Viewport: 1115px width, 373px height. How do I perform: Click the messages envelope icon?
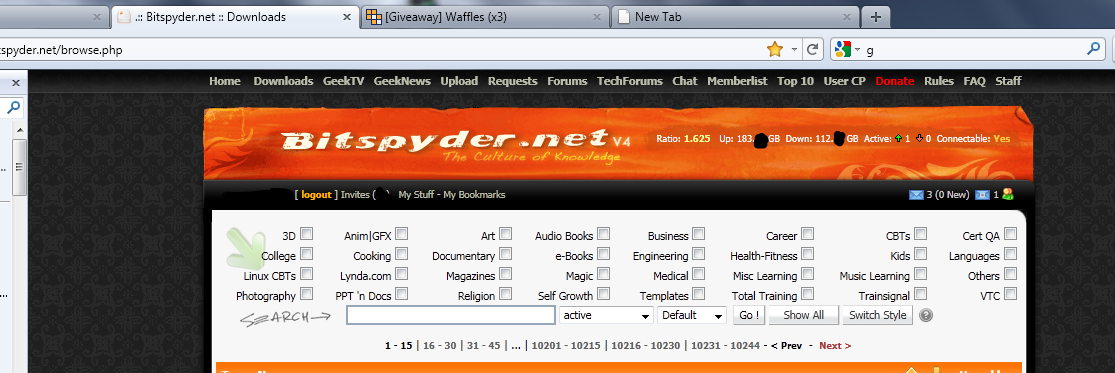click(917, 195)
